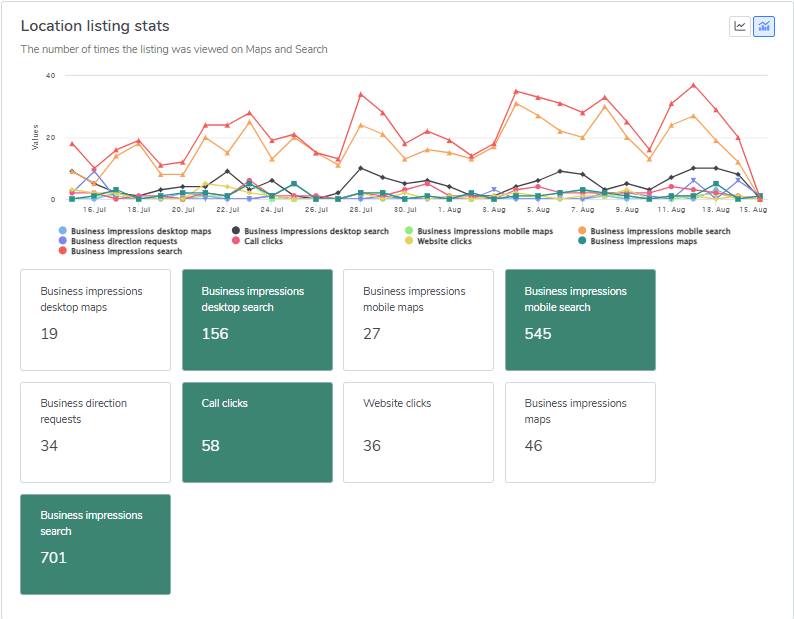Select the Website clicks stat card
Viewport: 794px width, 619px height.
pos(418,432)
